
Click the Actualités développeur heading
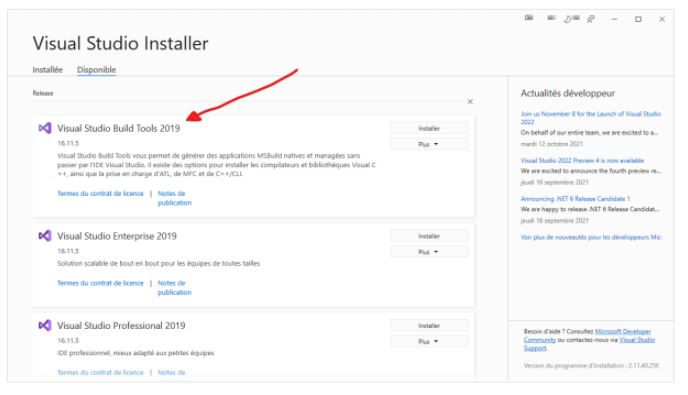click(568, 93)
